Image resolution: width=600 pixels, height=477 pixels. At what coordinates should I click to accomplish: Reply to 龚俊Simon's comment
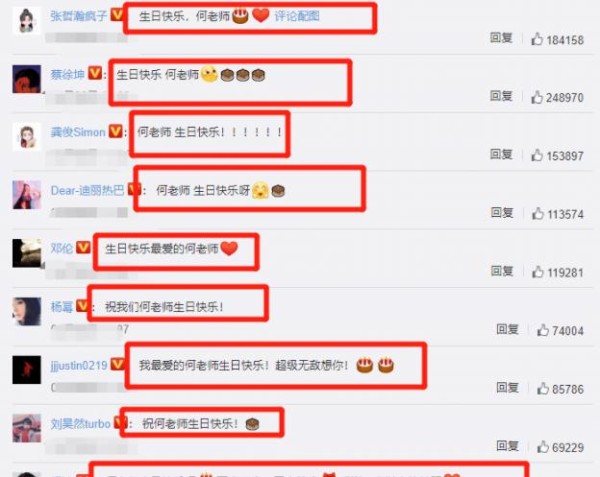[501, 154]
